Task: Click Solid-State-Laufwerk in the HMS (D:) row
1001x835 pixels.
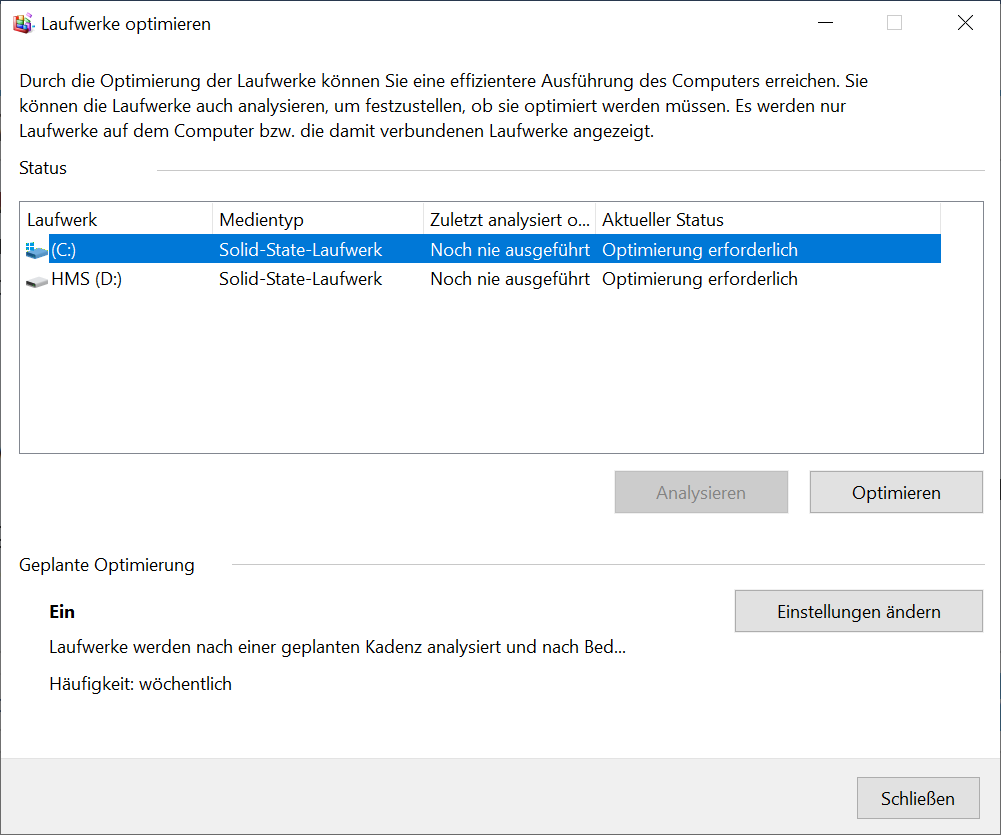Action: point(300,279)
